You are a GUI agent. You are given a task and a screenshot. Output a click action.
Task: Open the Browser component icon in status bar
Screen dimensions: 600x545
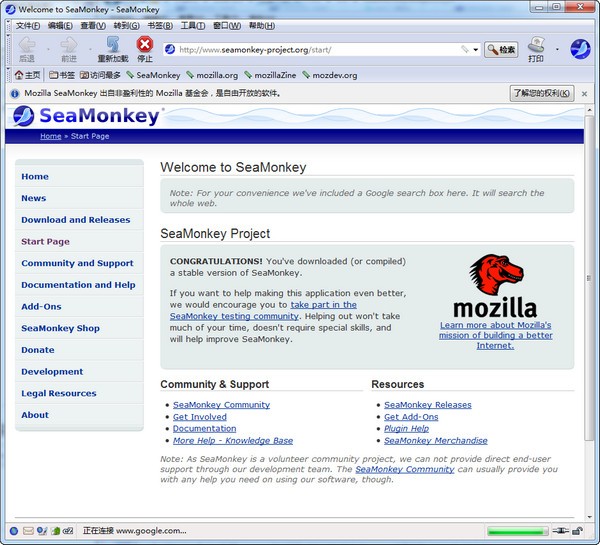14,531
